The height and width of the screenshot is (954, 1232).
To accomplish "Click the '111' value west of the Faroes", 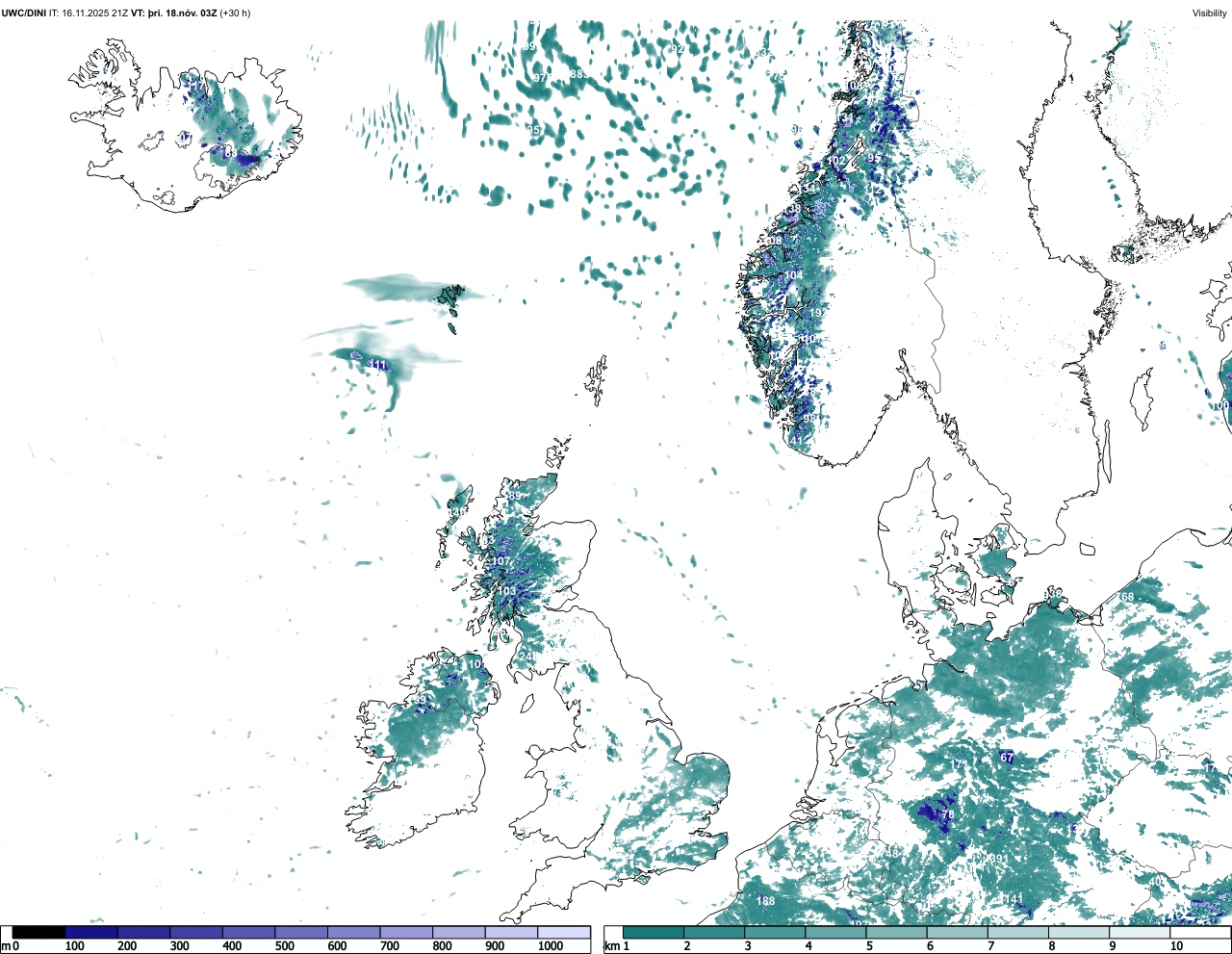I will 378,365.
